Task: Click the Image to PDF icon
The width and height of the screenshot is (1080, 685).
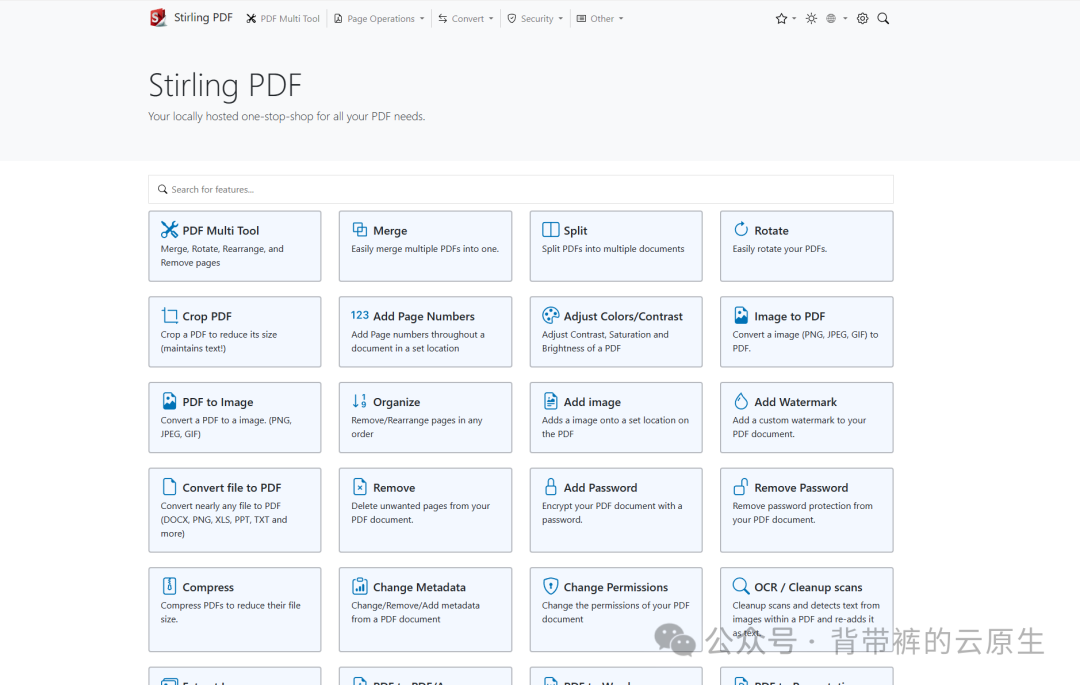Action: tap(741, 315)
